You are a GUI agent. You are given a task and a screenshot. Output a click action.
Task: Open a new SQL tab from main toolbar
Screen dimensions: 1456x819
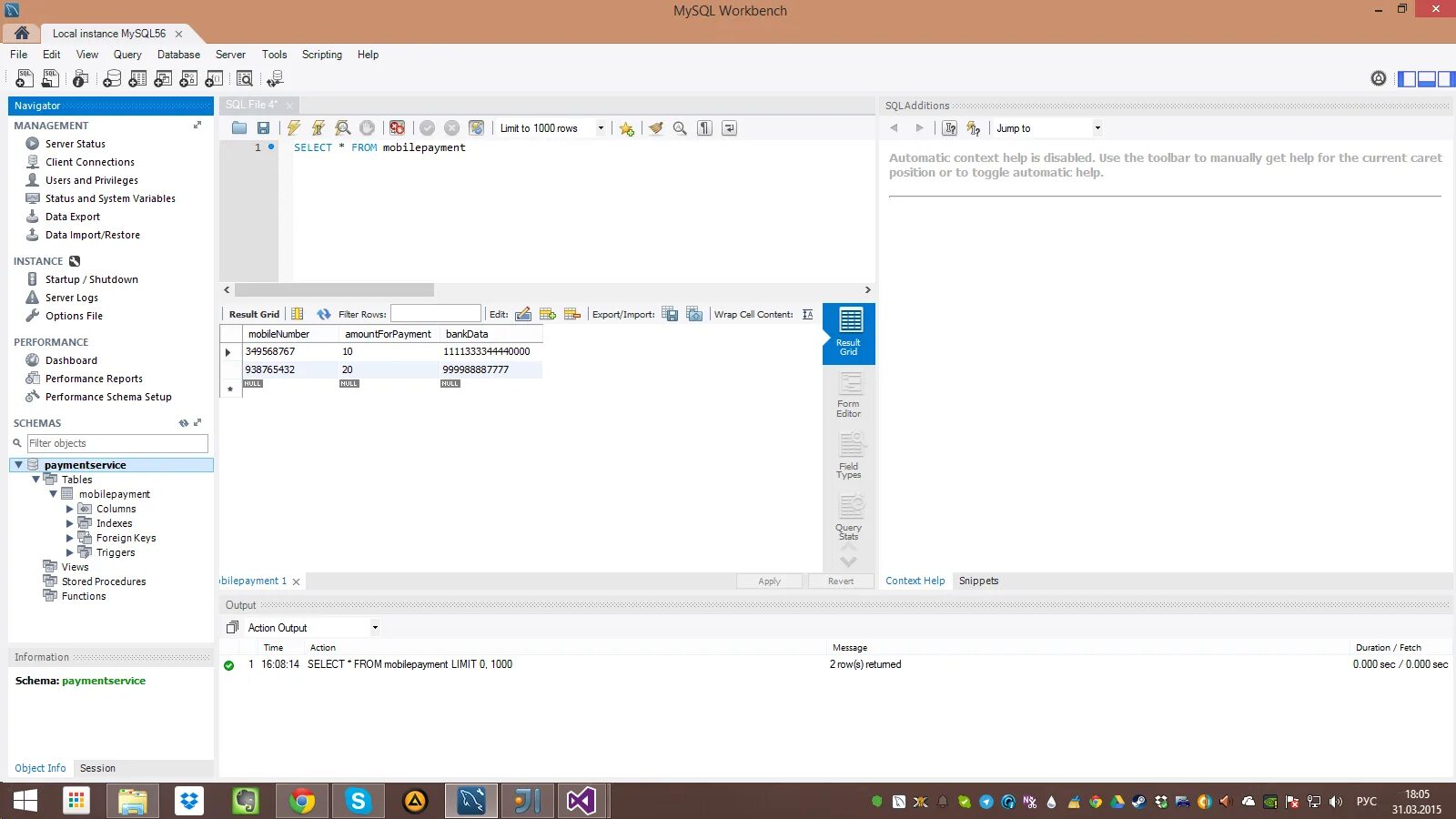[25, 79]
